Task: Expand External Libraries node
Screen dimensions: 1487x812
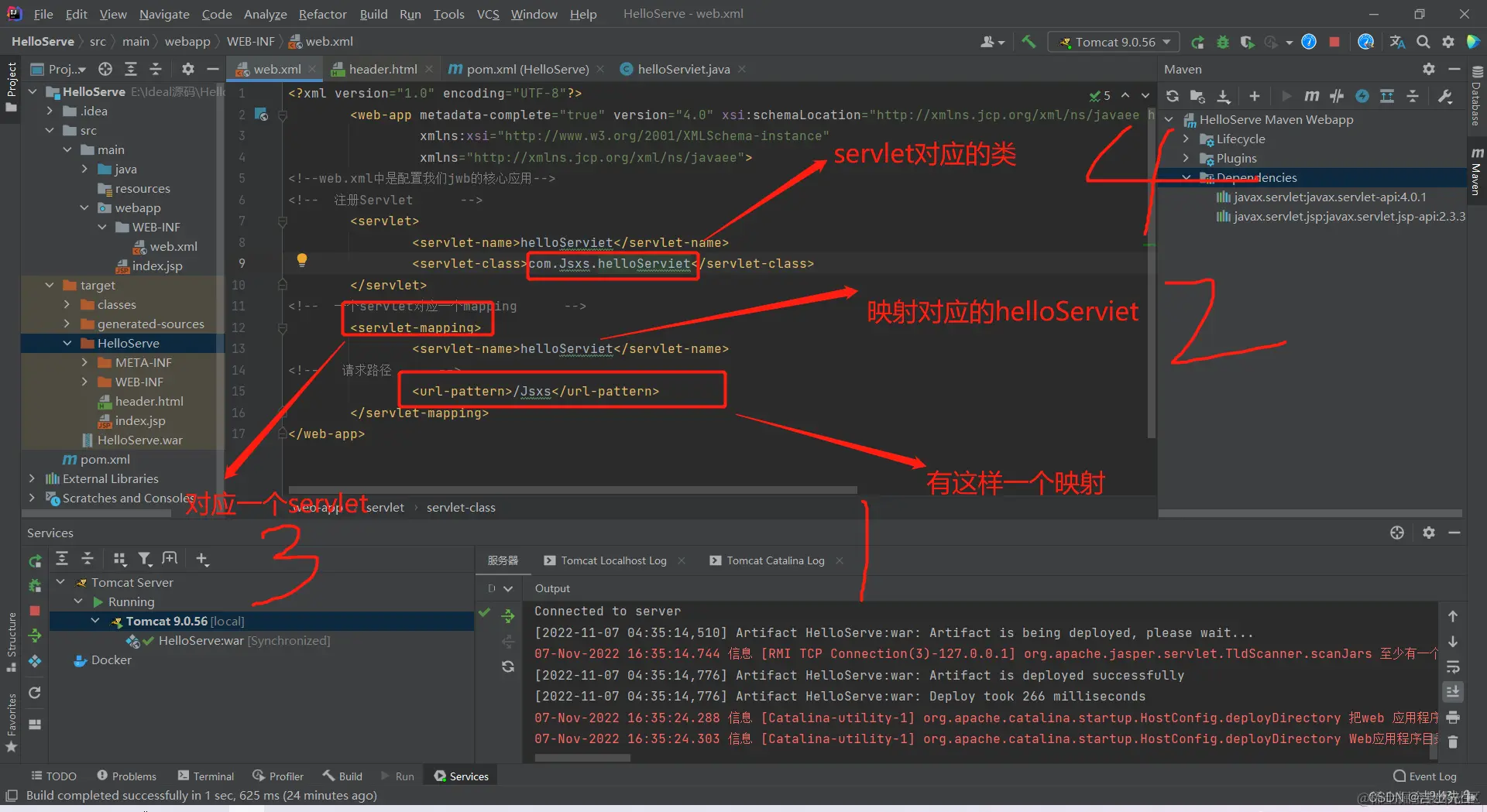Action: tap(32, 478)
